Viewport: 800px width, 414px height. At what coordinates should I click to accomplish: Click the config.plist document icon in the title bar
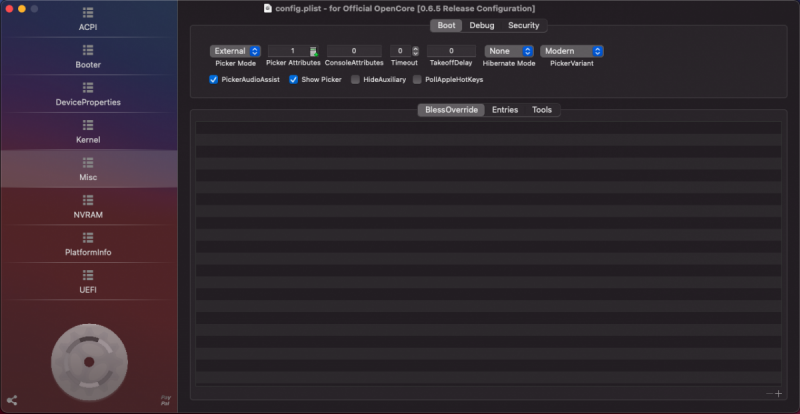coord(268,8)
